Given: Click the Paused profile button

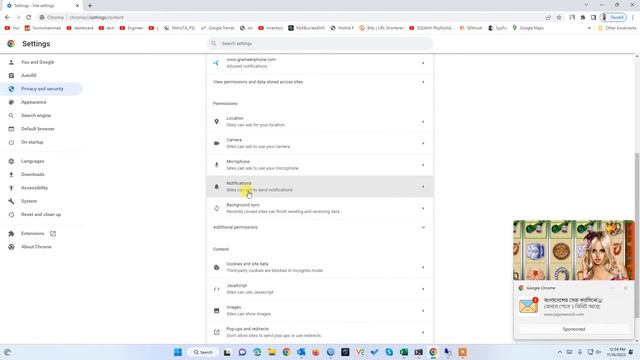Looking at the screenshot, I should 613,17.
